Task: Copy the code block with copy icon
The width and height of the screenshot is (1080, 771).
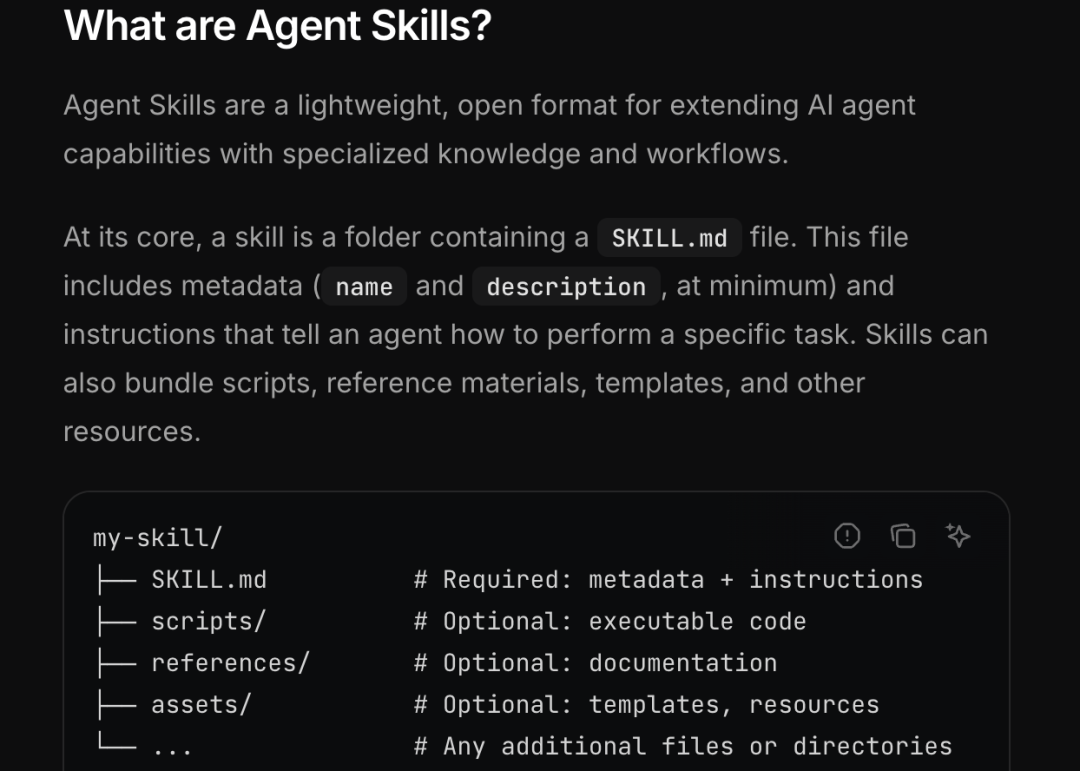Action: point(902,535)
